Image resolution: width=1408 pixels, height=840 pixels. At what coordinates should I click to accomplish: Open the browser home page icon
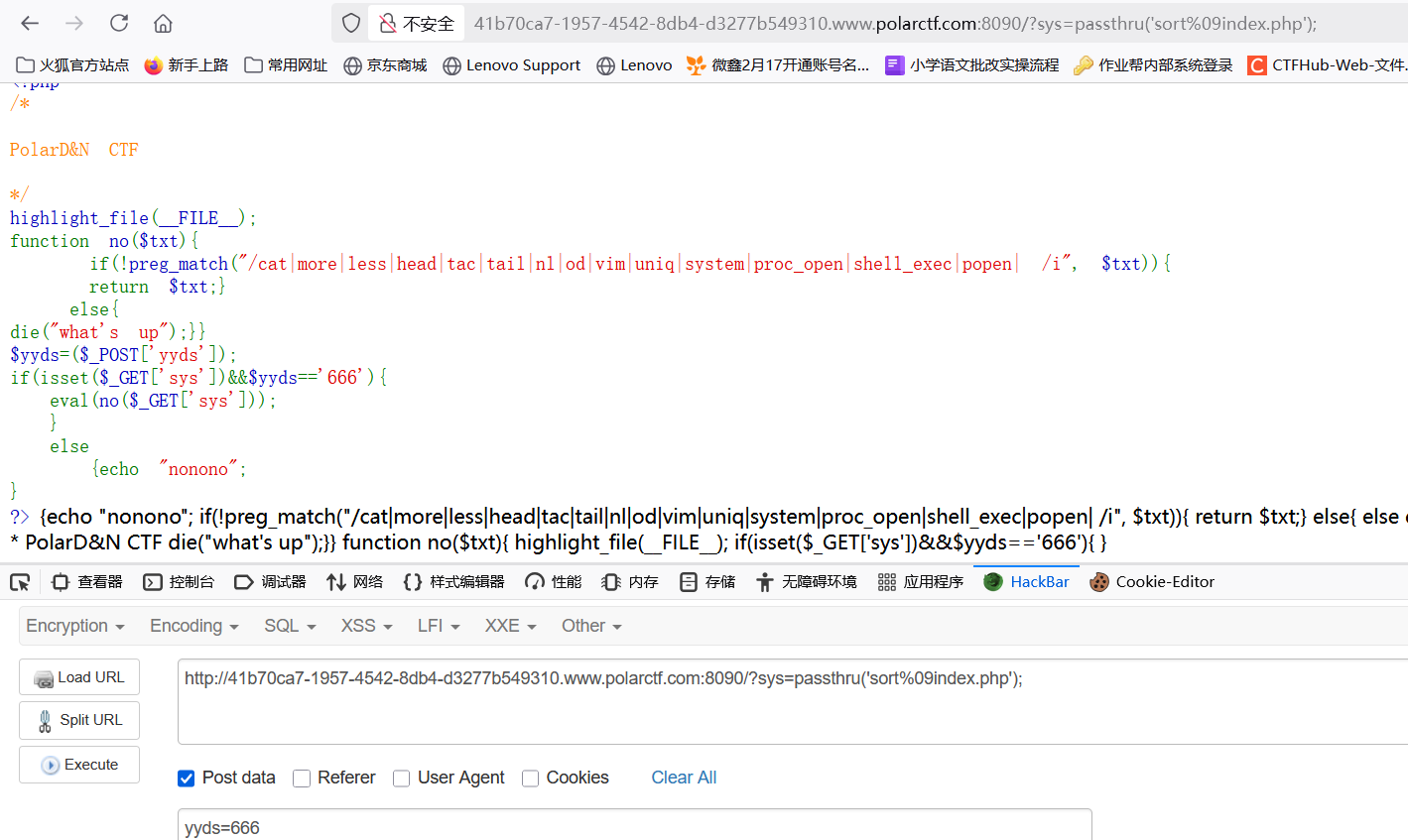point(164,23)
